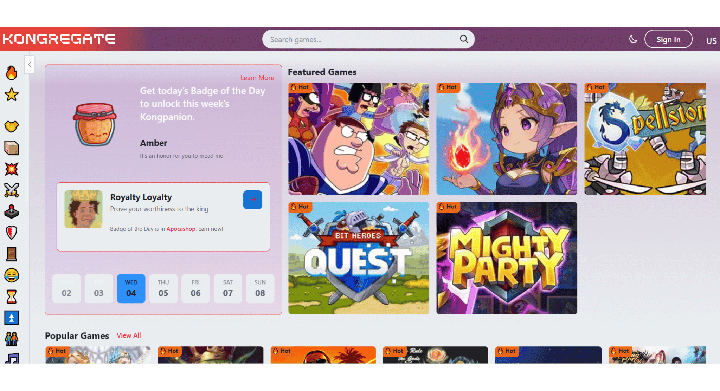This screenshot has width=720, height=391.
Task: Click the music note sidebar icon
Action: (12, 358)
